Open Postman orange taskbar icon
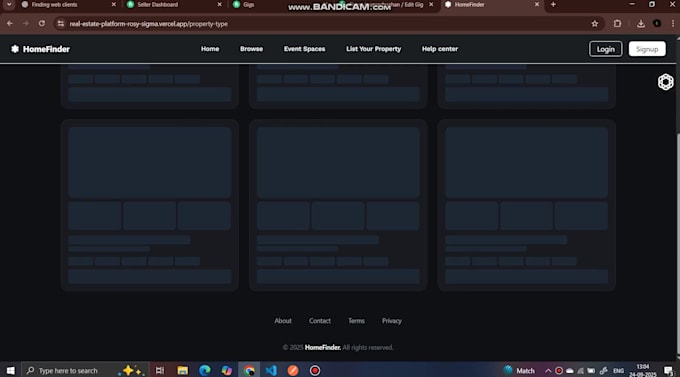The height and width of the screenshot is (377, 680). click(x=293, y=370)
